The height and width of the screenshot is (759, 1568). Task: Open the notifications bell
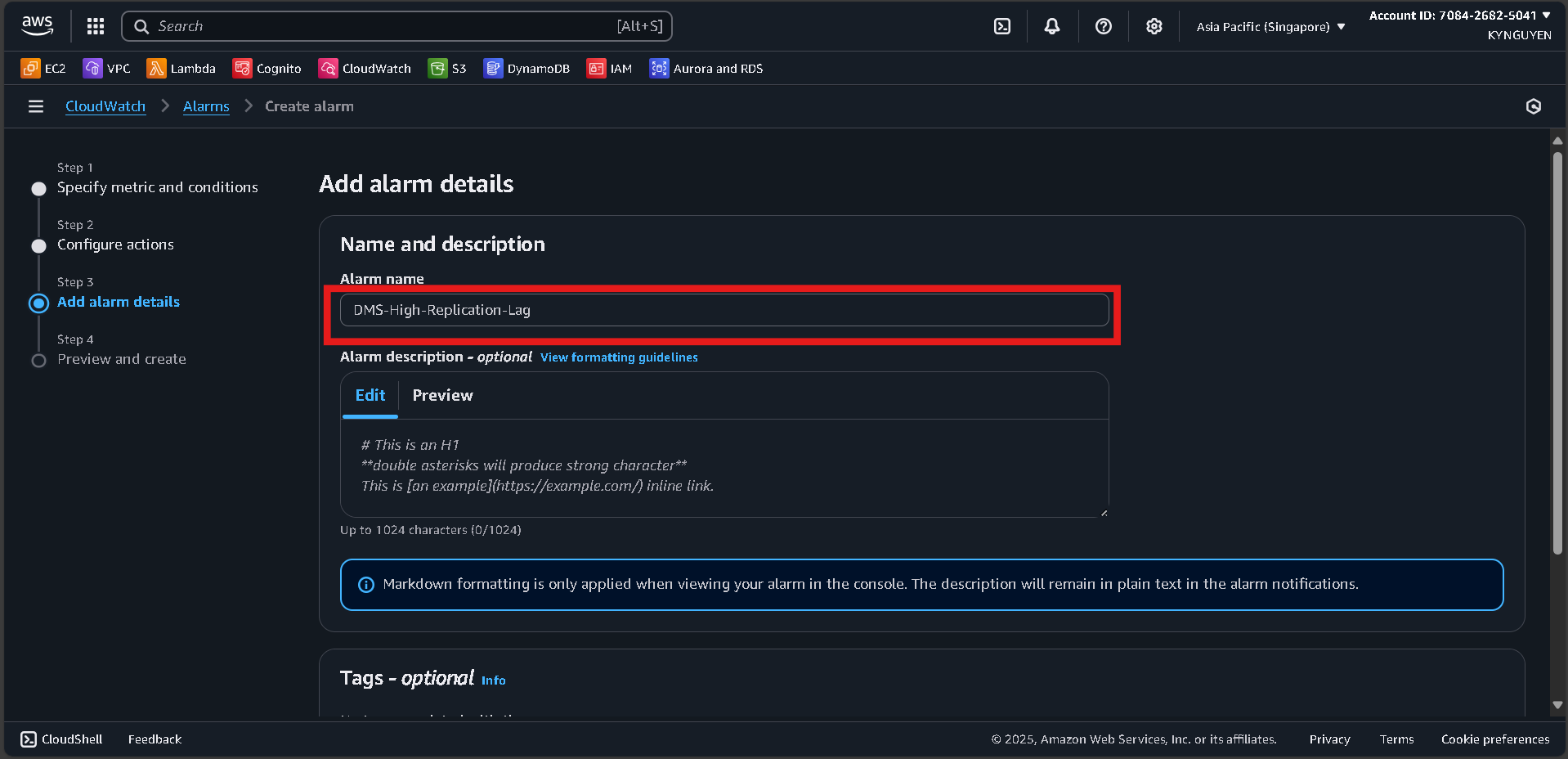click(1051, 25)
